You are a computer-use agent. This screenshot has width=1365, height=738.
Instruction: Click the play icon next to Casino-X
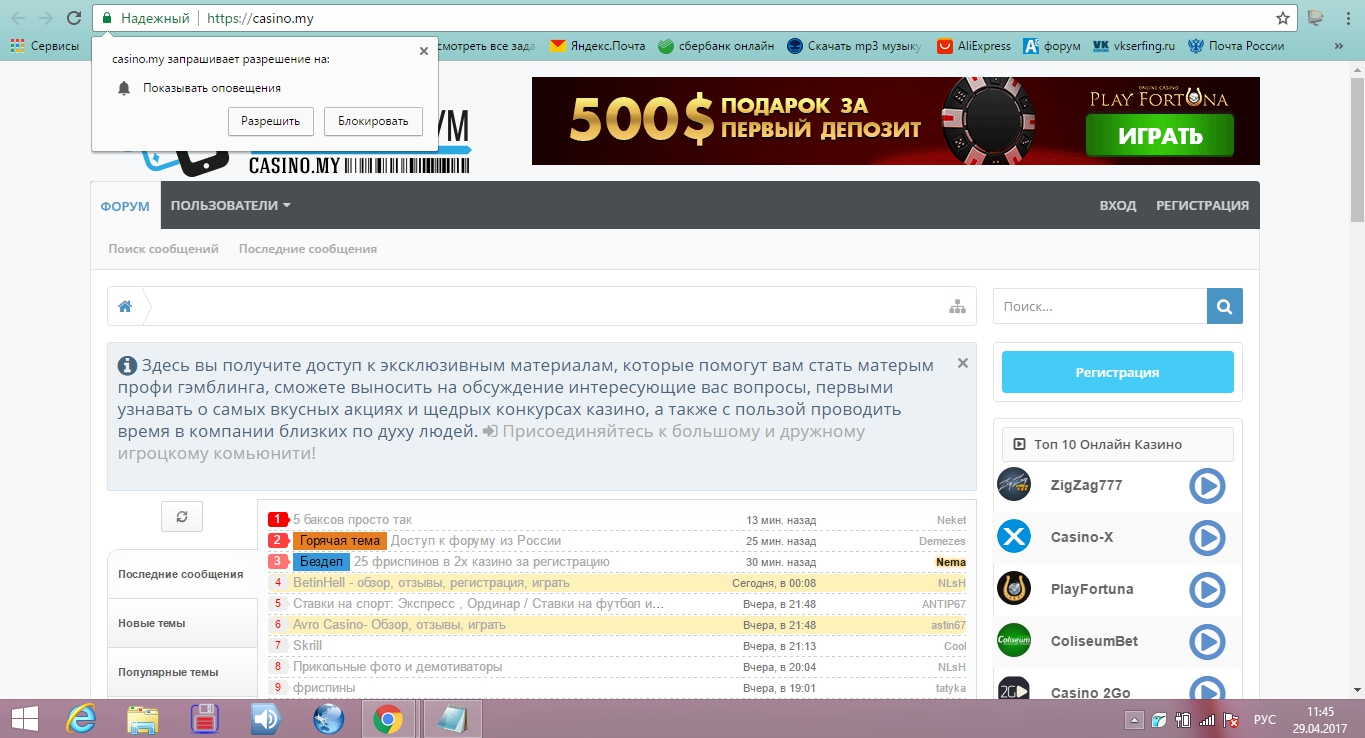[x=1207, y=537]
